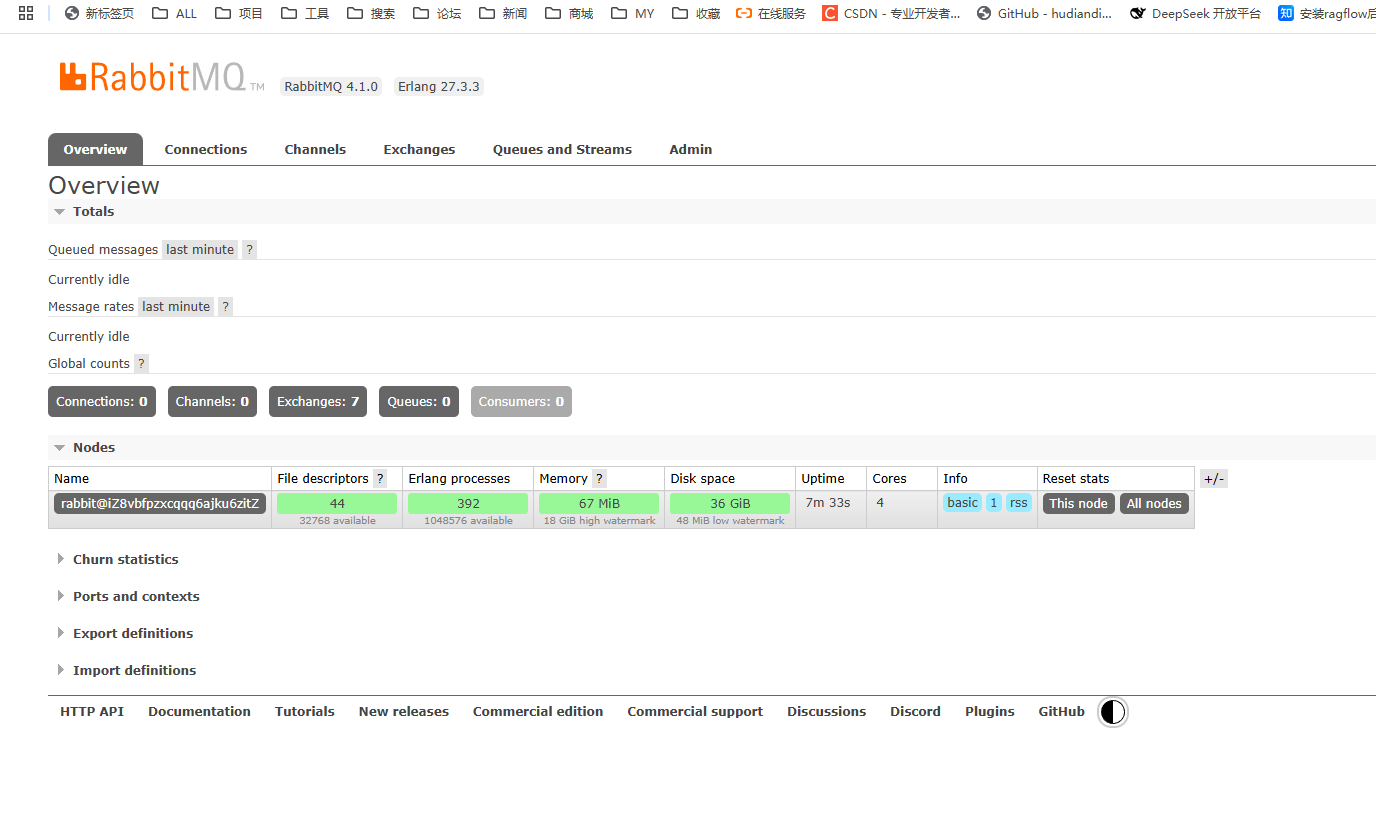
Task: Open the GitHub hudiandi bookmark
Action: tap(1044, 13)
